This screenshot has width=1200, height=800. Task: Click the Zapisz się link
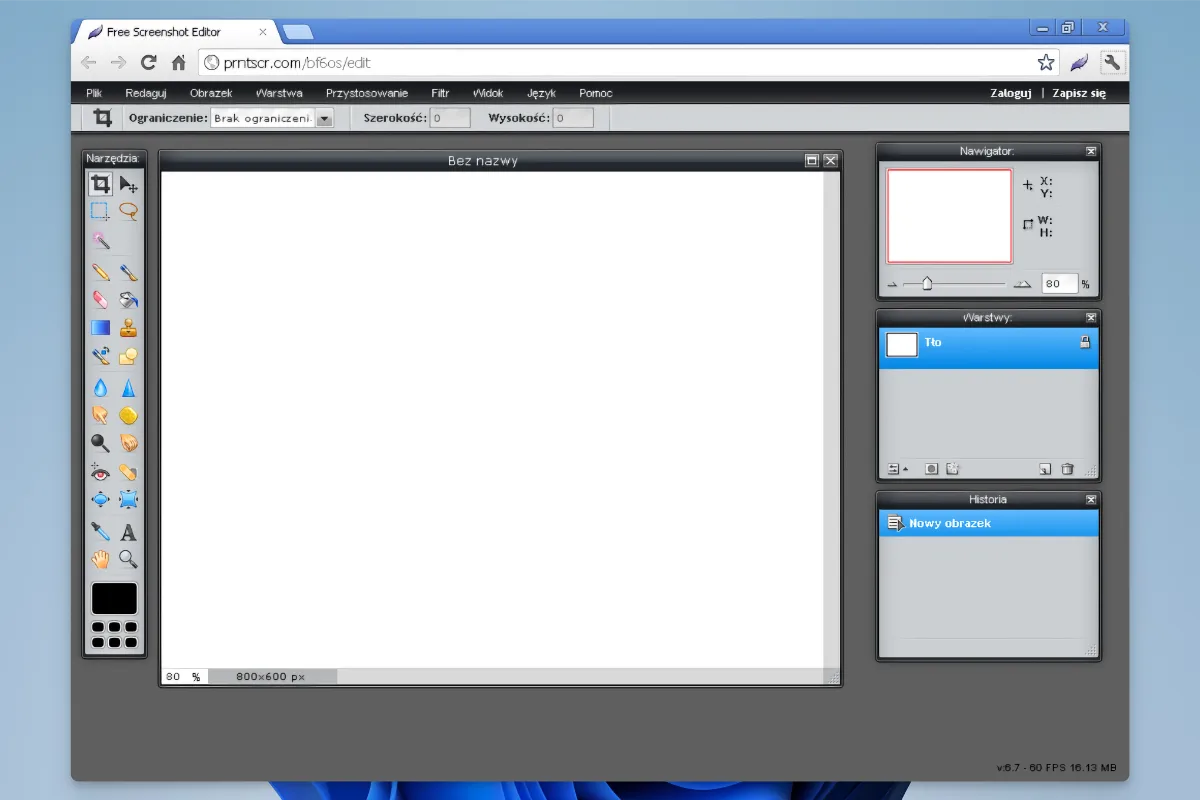1078,93
